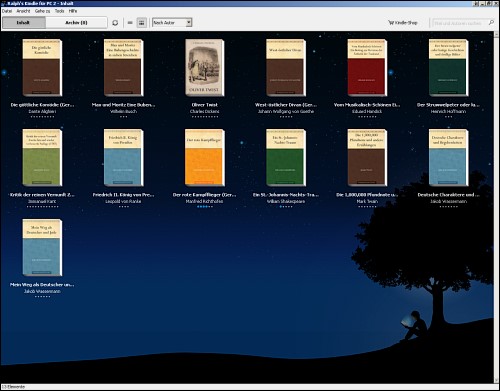Switch to list view icon
Image resolution: width=500 pixels, height=391 pixels.
tap(130, 23)
